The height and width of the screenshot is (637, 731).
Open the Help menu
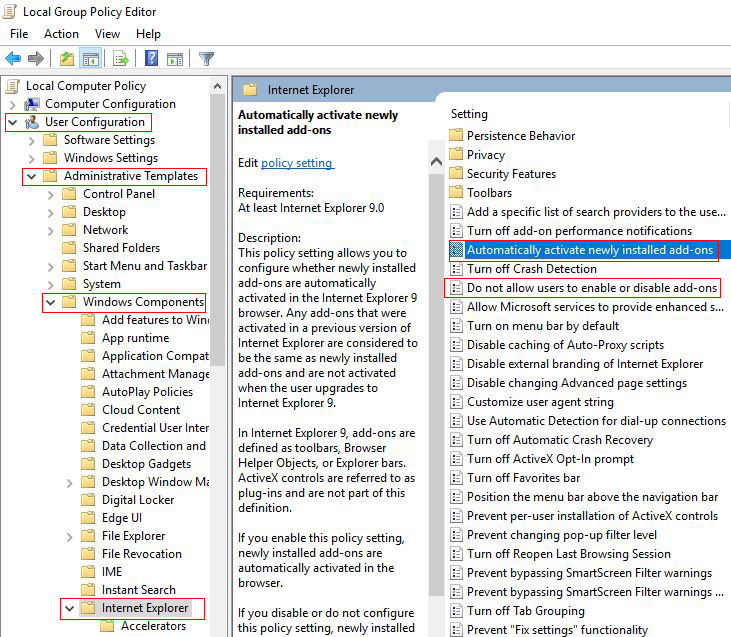click(x=148, y=34)
